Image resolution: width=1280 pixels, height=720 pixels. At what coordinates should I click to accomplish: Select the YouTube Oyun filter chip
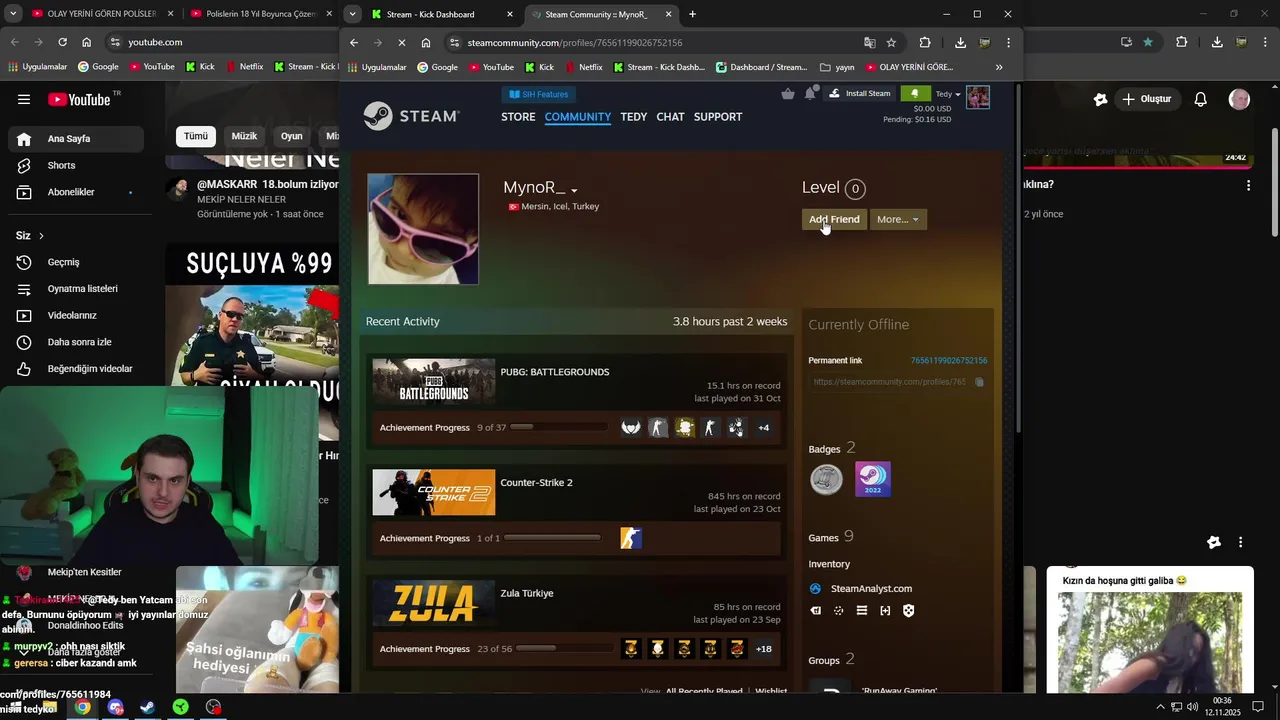pyautogui.click(x=292, y=136)
